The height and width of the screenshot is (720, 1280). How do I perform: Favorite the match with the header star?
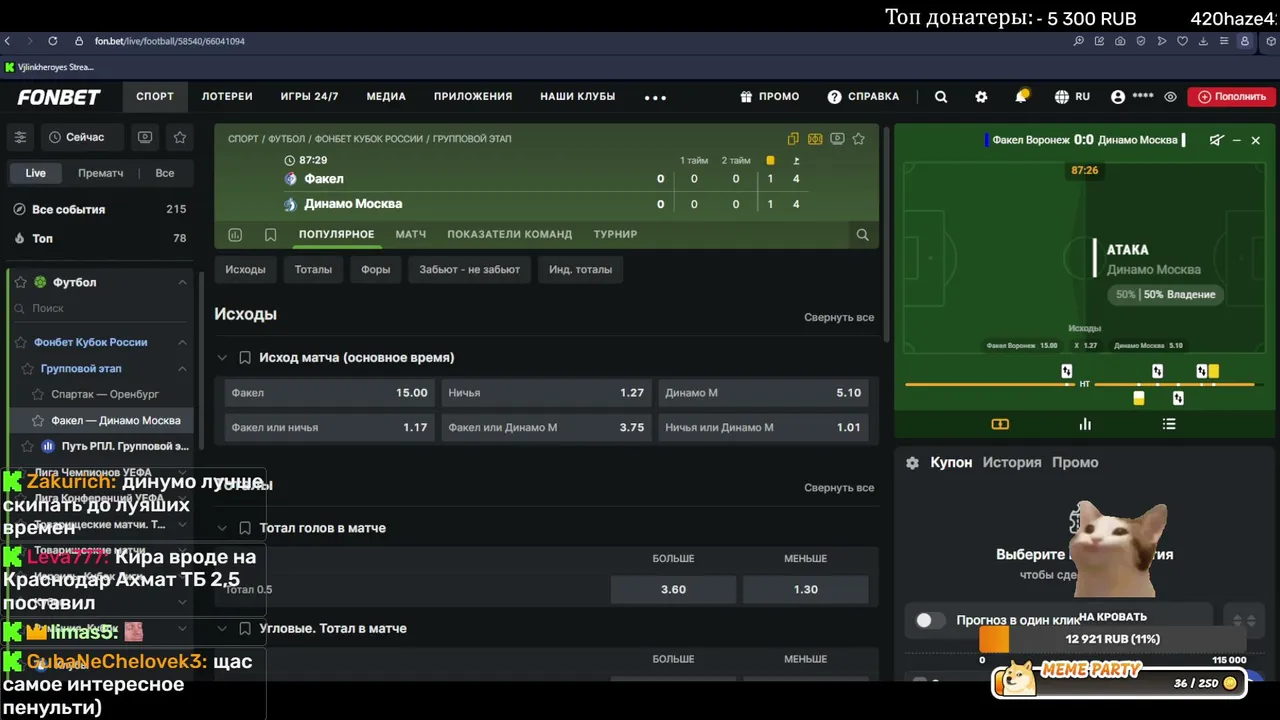point(858,139)
